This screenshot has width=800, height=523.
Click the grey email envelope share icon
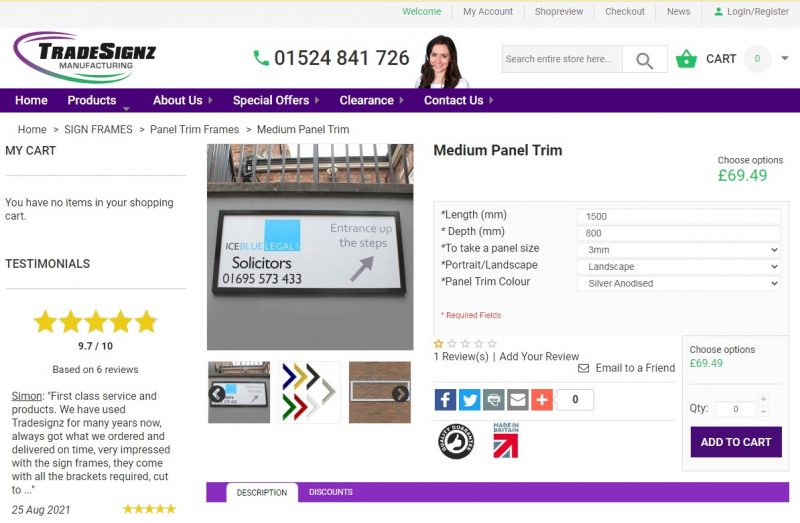pyautogui.click(x=517, y=400)
